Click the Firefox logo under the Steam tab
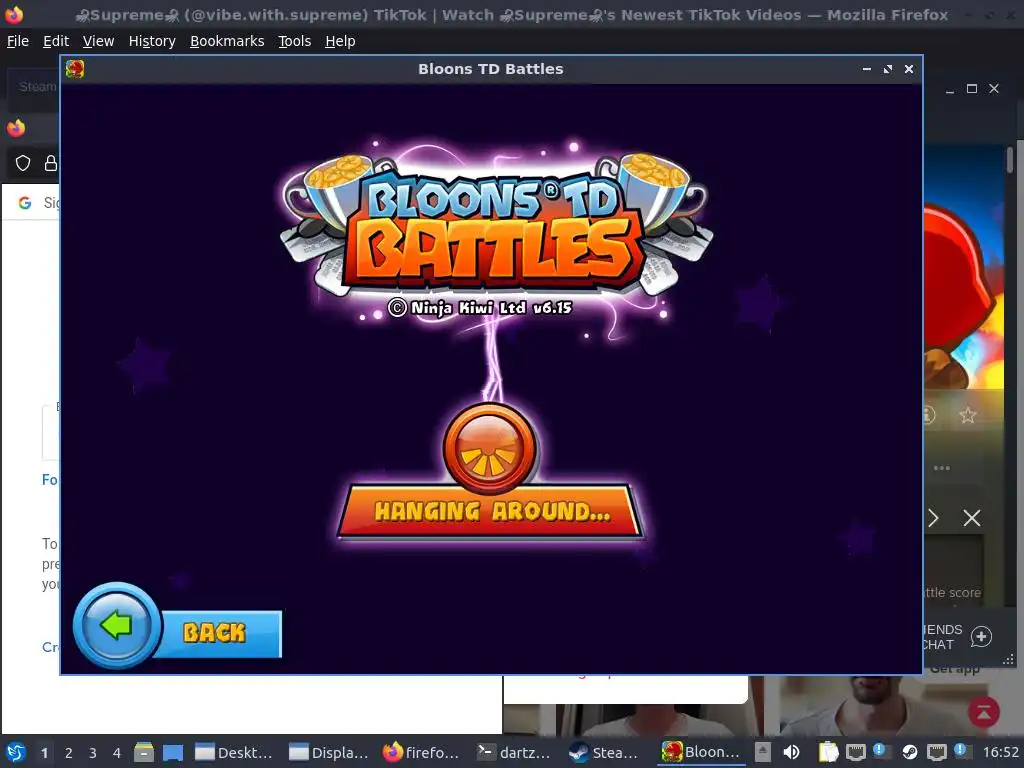Image resolution: width=1024 pixels, height=768 pixels. pyautogui.click(x=16, y=128)
